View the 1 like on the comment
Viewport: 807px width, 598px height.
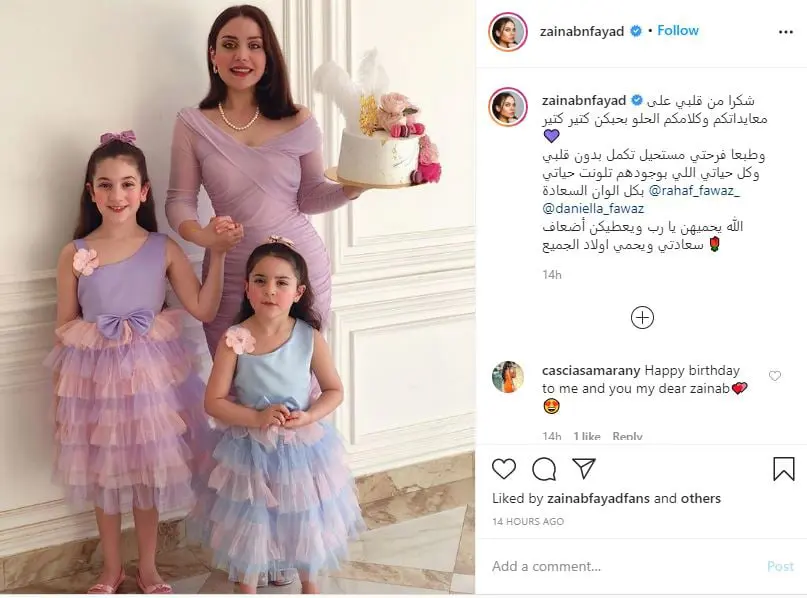587,436
